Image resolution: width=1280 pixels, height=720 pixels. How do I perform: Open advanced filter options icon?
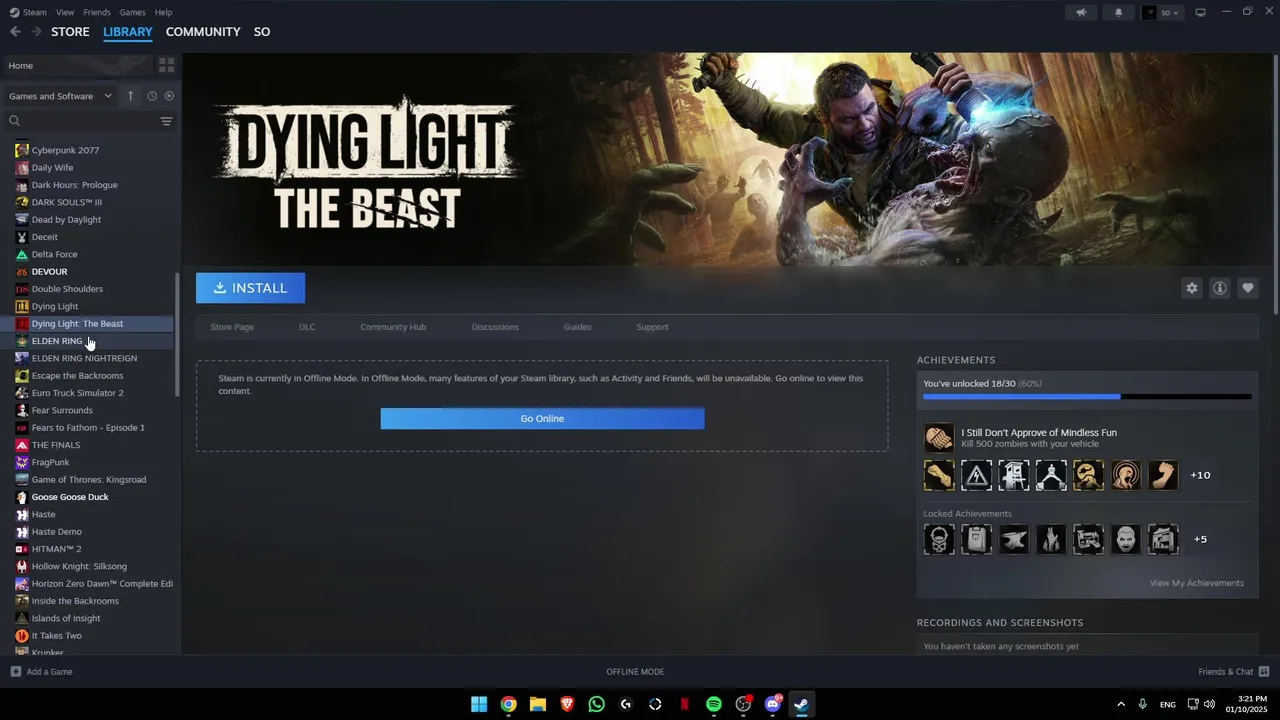(166, 121)
